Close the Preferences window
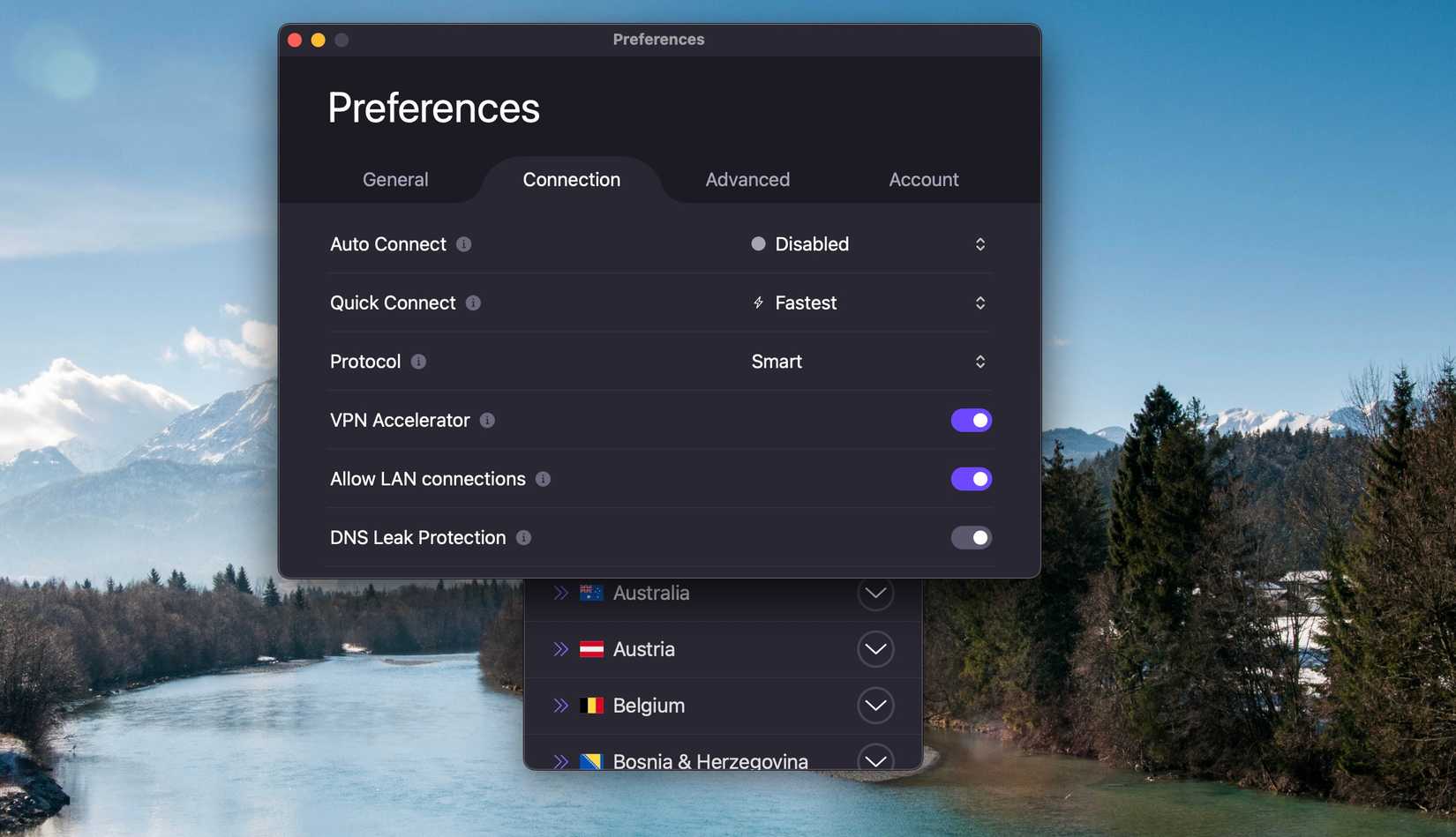Image resolution: width=1456 pixels, height=837 pixels. point(295,40)
